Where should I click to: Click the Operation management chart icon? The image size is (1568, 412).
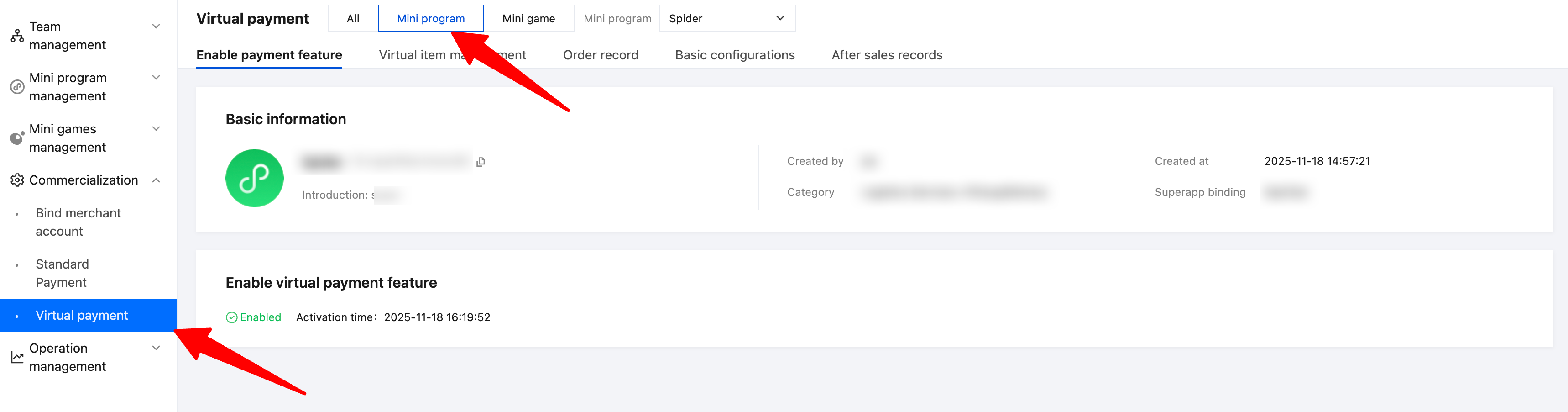click(17, 357)
